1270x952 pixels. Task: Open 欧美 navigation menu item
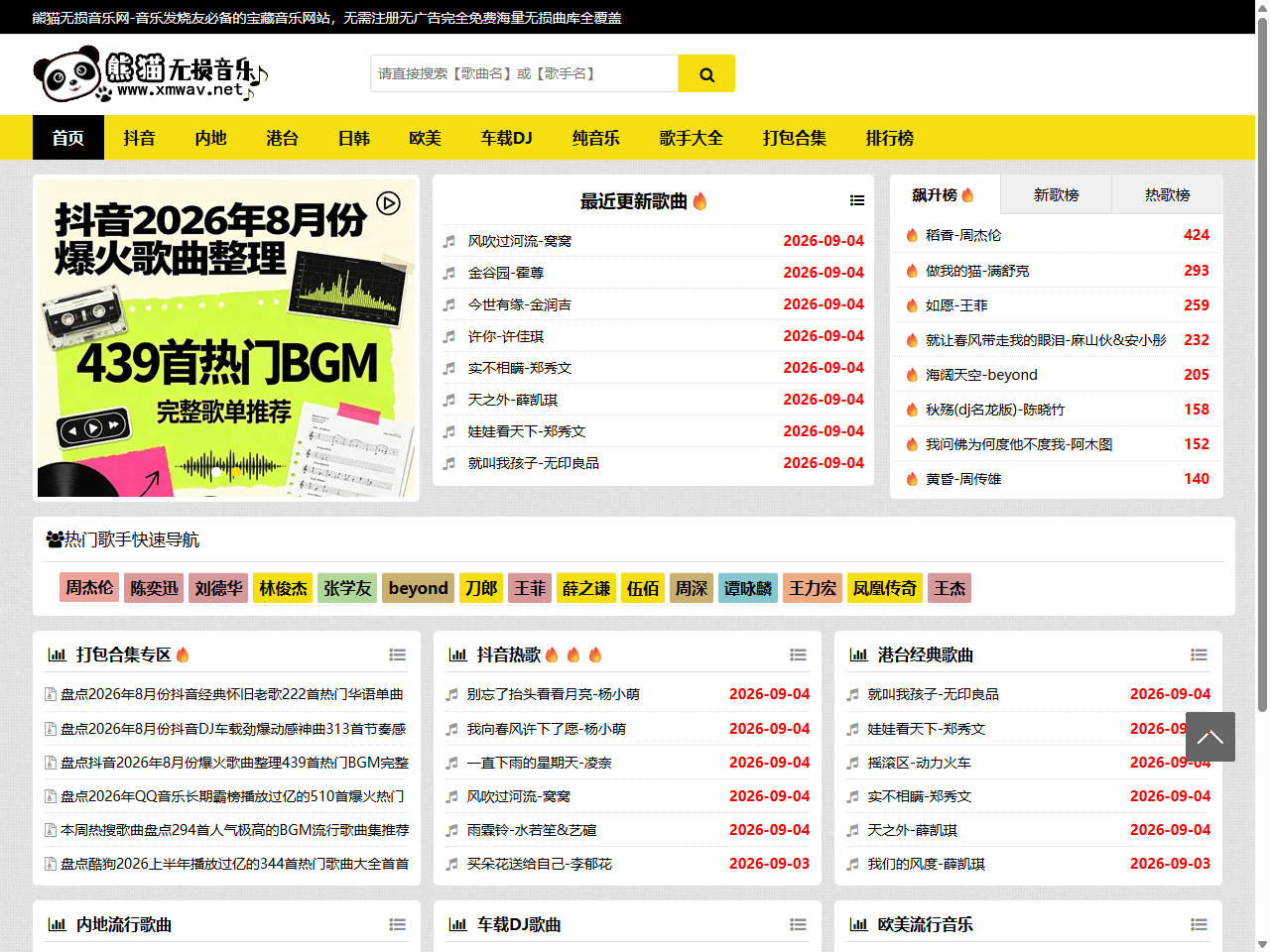(x=426, y=138)
